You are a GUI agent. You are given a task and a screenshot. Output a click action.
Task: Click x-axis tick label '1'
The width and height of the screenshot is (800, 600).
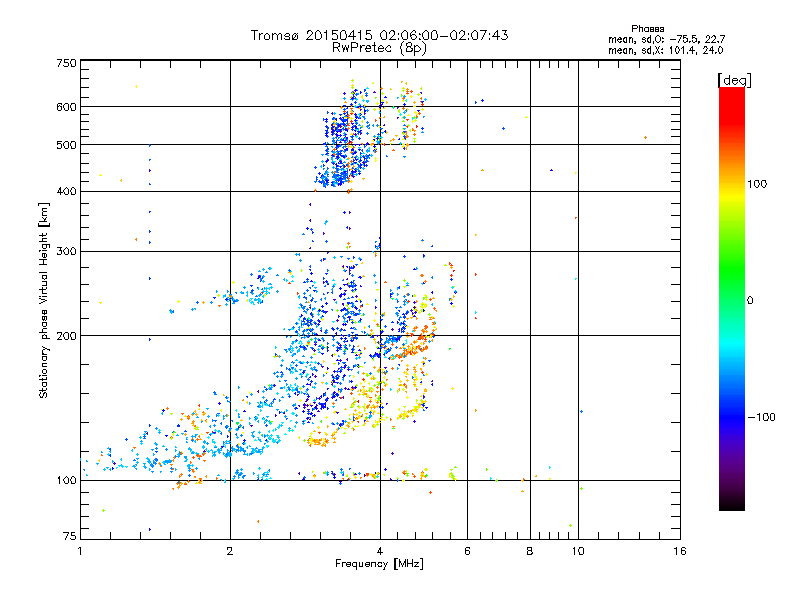(x=80, y=551)
